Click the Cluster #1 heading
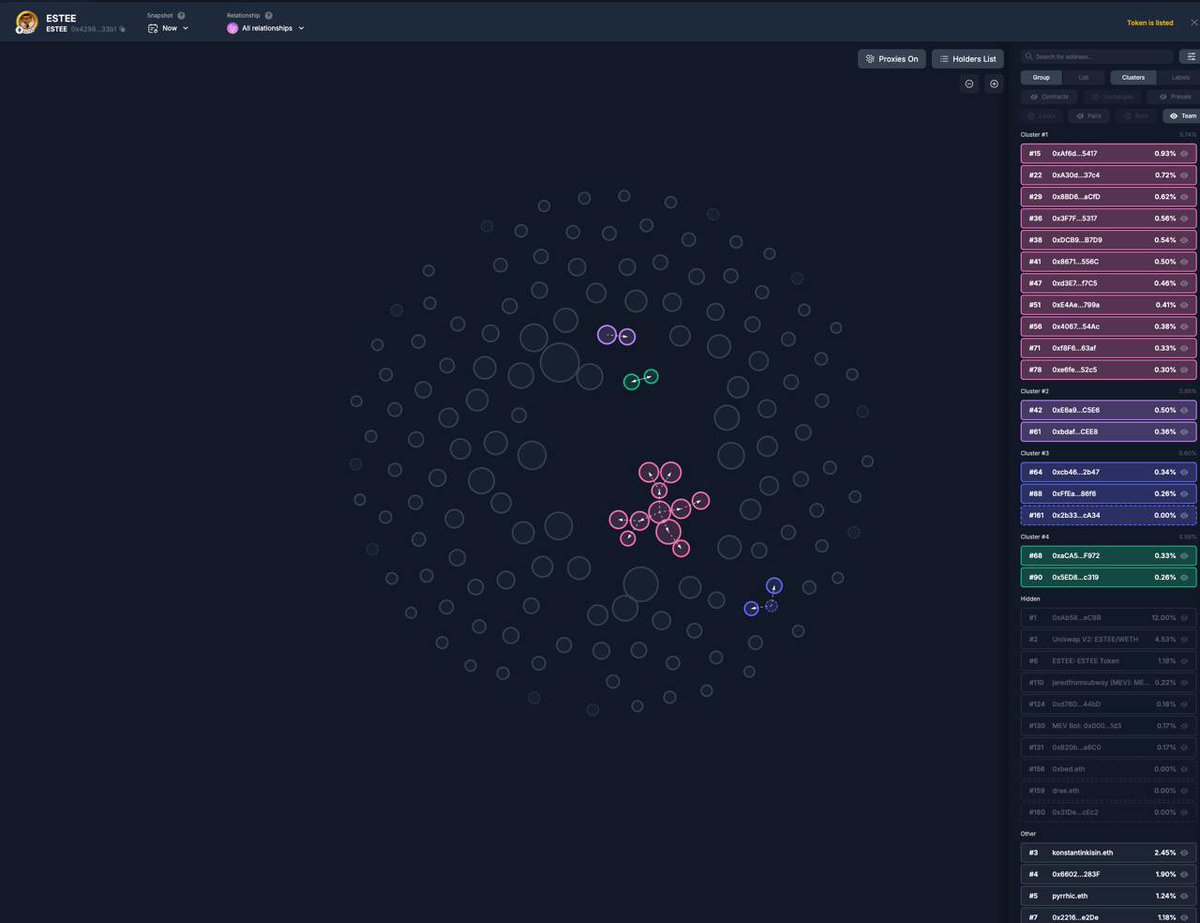Viewport: 1200px width, 923px height. pyautogui.click(x=1034, y=135)
